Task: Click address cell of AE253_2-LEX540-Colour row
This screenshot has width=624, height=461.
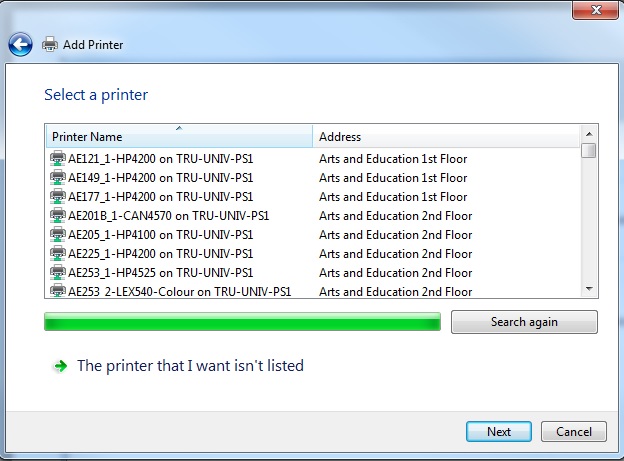Action: click(x=396, y=291)
